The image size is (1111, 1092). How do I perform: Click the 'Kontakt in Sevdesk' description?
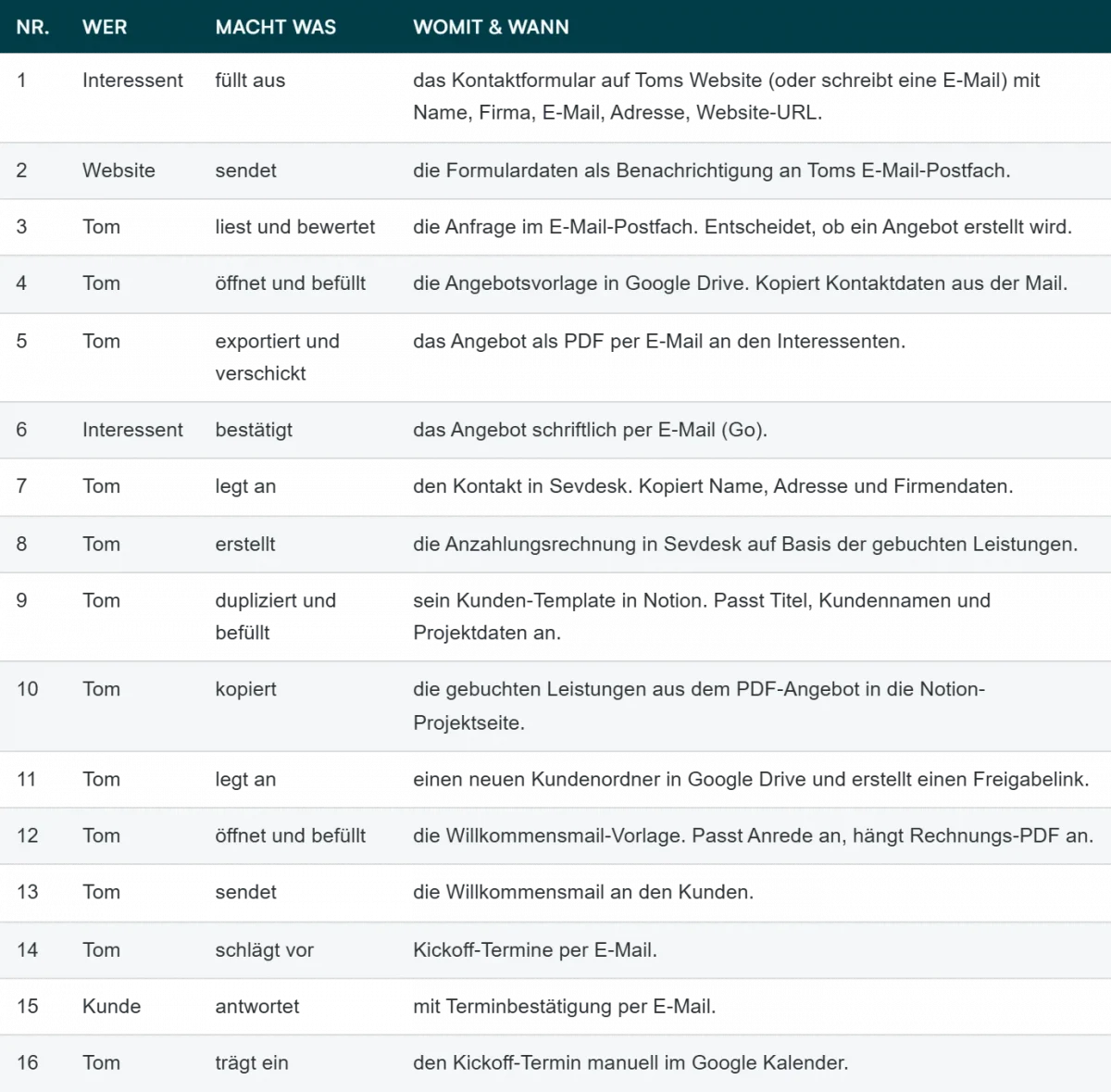point(713,486)
